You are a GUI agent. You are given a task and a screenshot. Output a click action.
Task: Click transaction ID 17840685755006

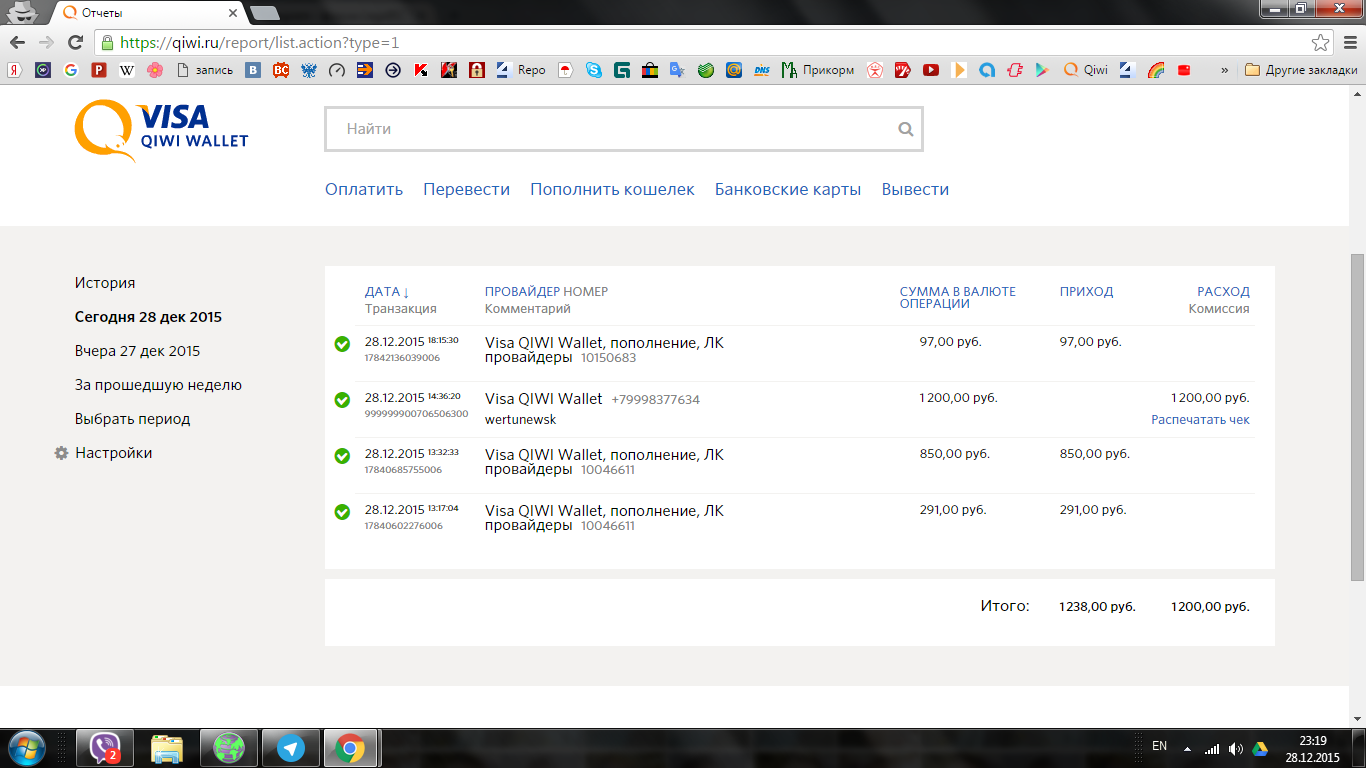[x=403, y=470]
